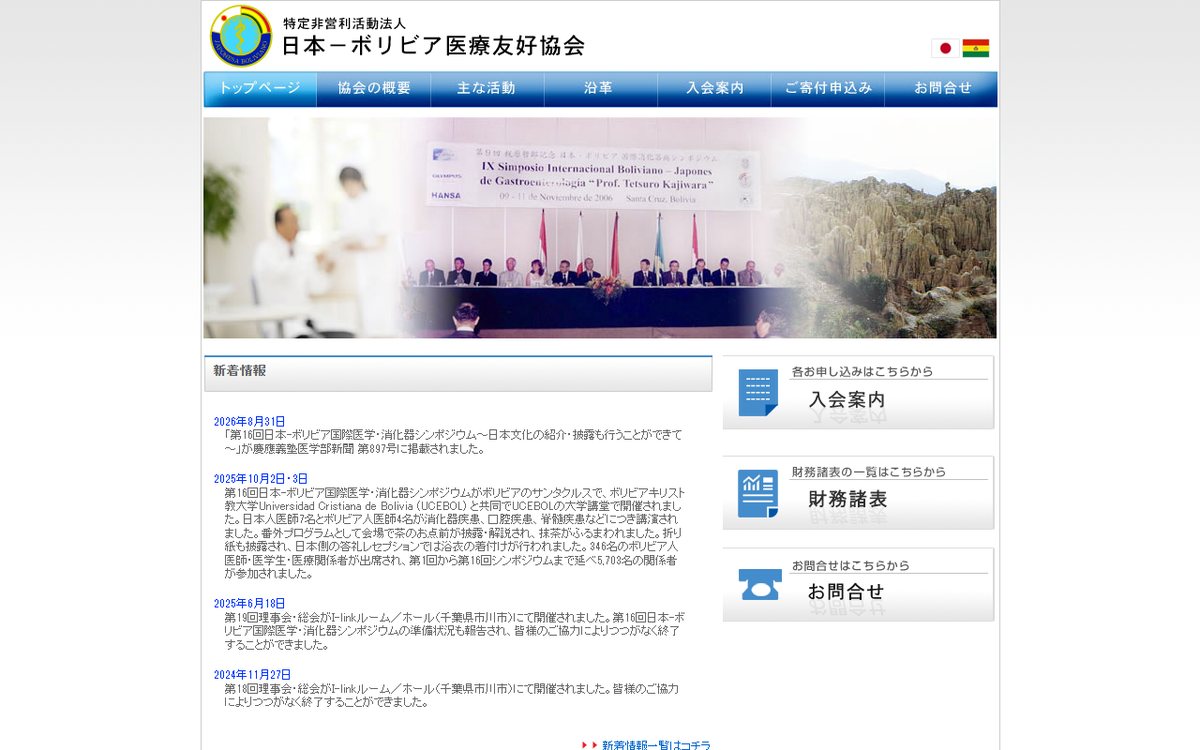Click the 2026年8月31日 news date

click(x=249, y=421)
